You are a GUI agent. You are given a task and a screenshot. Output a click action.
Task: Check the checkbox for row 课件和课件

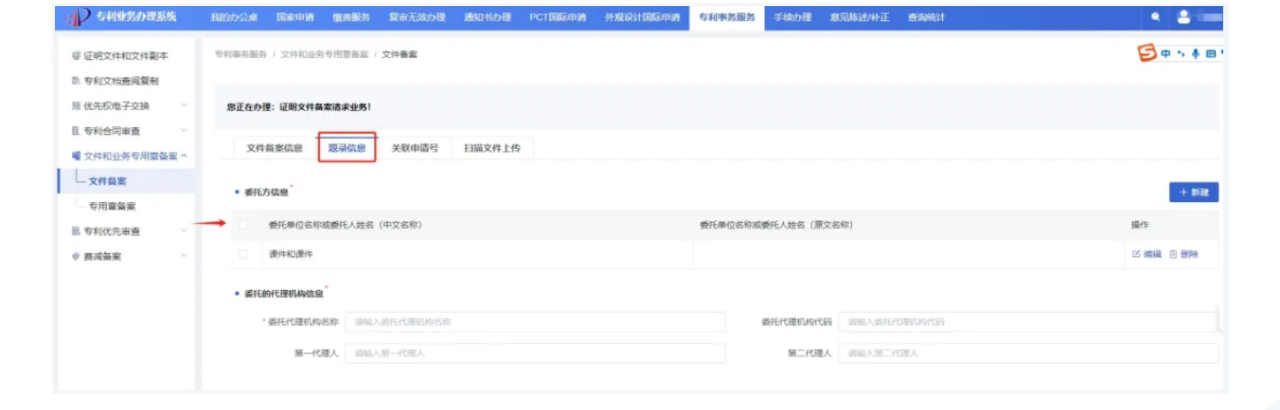coord(243,254)
